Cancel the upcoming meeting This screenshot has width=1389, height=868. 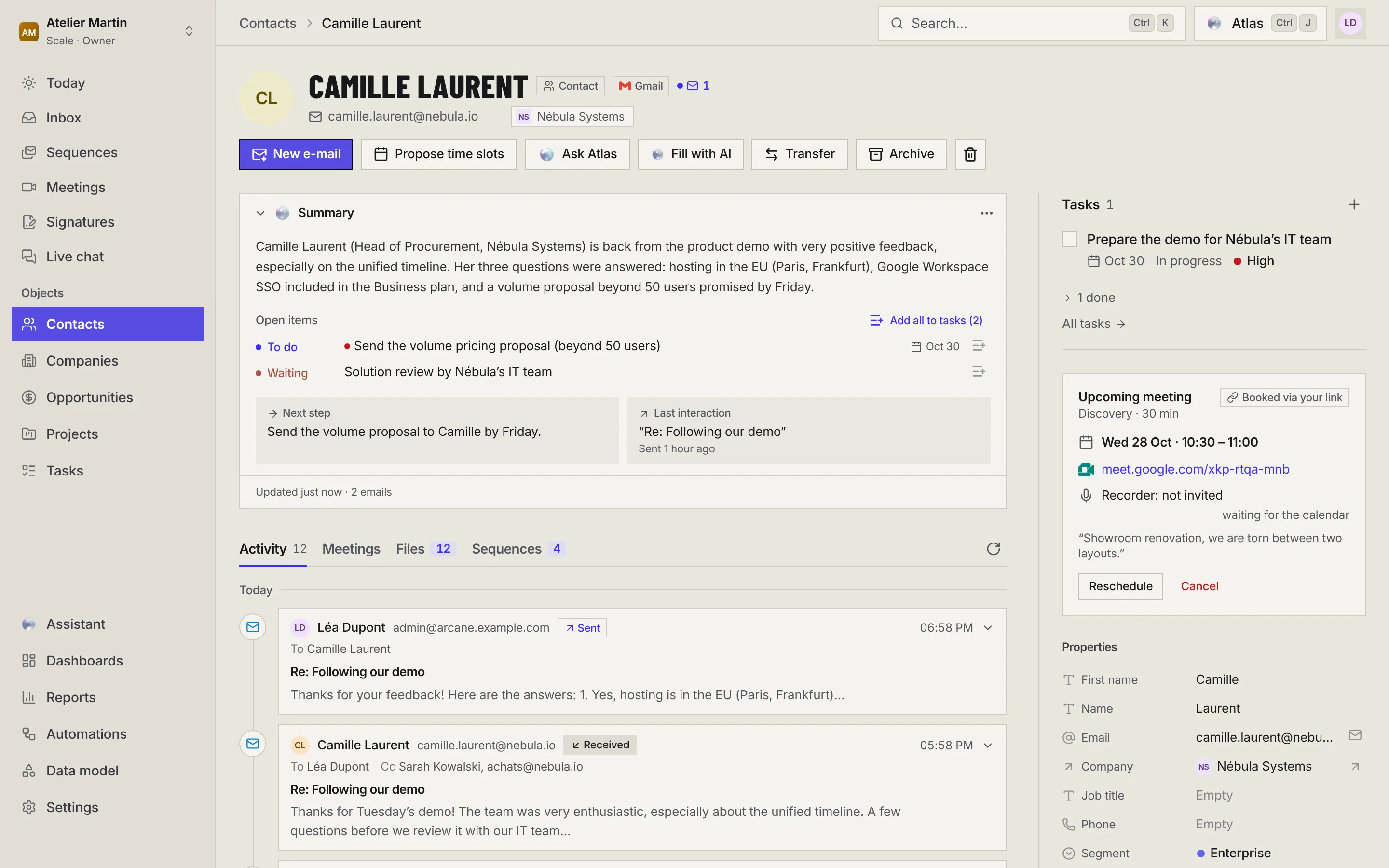pyautogui.click(x=1199, y=586)
